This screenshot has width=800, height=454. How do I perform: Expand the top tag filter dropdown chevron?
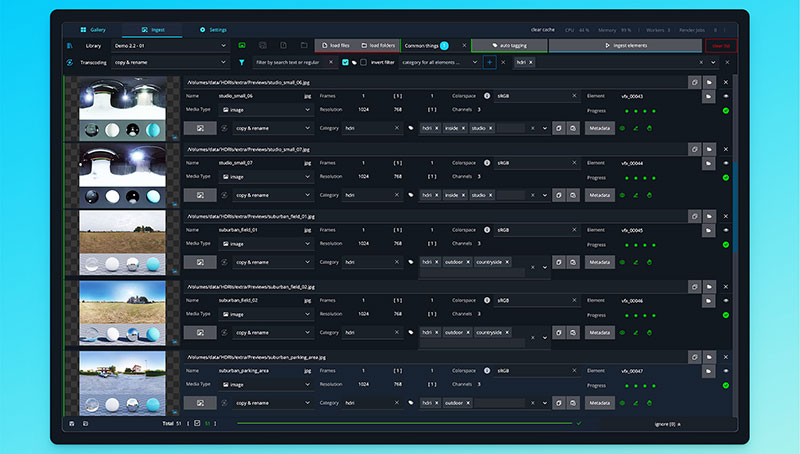tap(713, 62)
